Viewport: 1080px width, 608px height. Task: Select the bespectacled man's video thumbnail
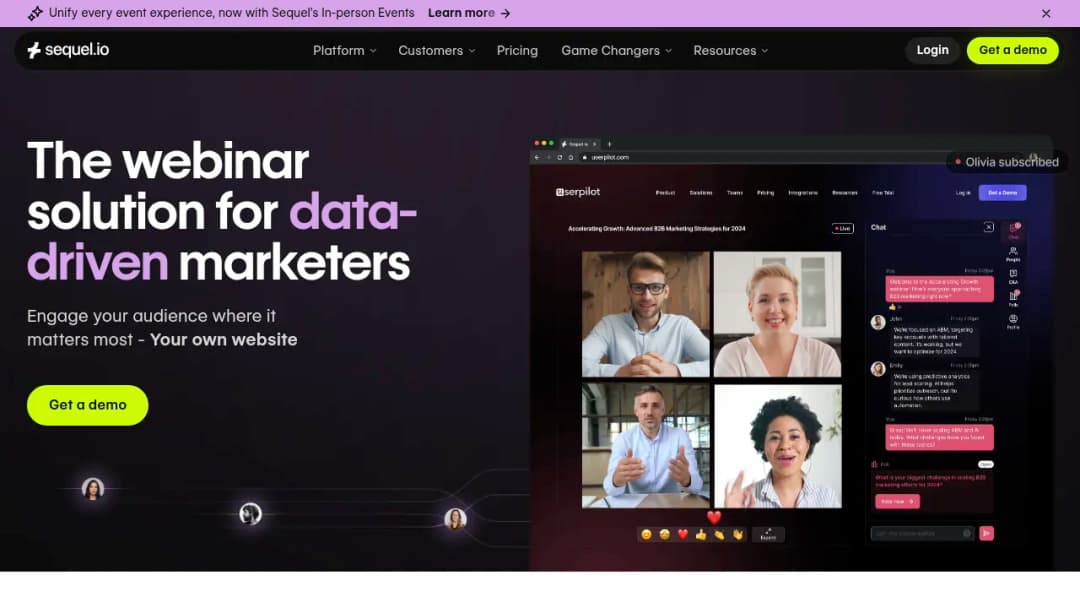pyautogui.click(x=645, y=314)
